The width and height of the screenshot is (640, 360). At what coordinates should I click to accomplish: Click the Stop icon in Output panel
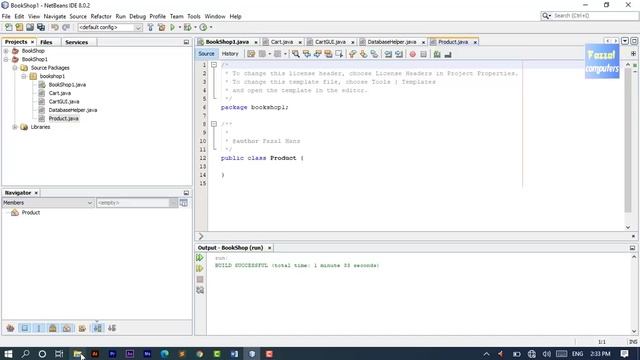coord(200,280)
